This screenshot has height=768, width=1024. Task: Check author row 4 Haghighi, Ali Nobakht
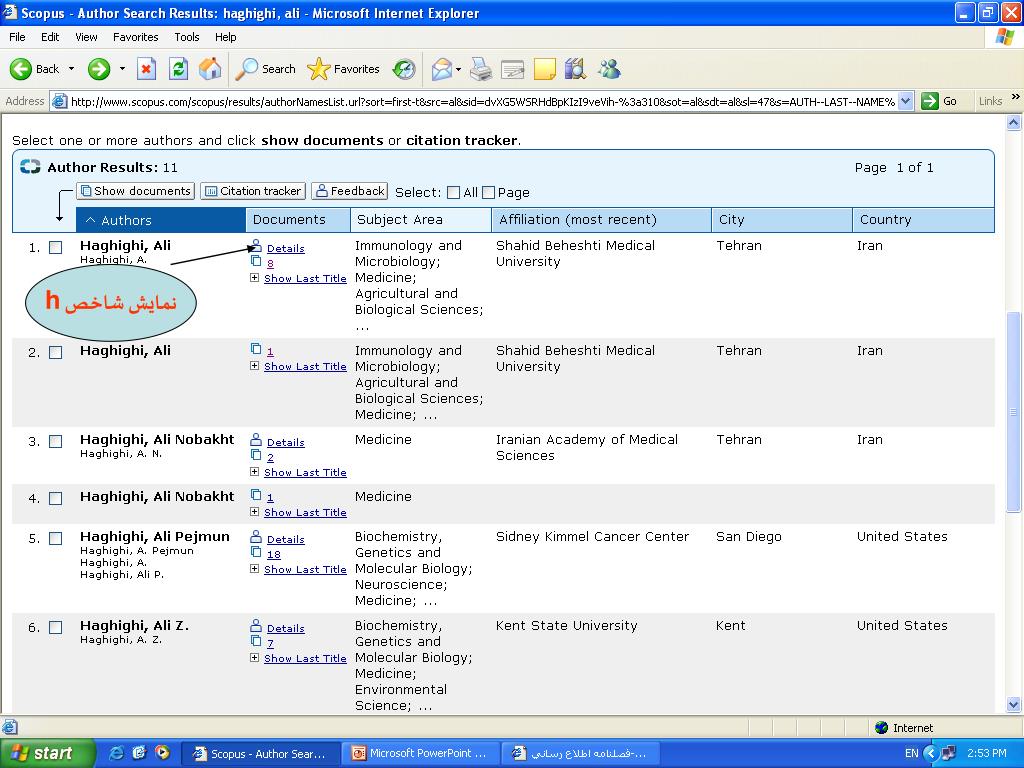(x=56, y=498)
